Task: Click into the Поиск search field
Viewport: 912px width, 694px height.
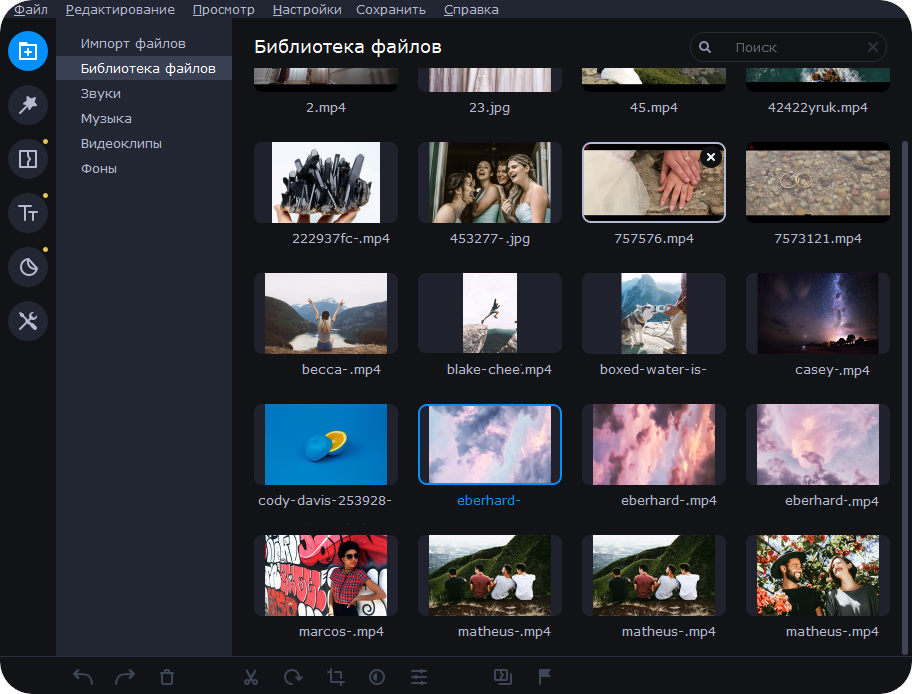Action: pos(788,47)
